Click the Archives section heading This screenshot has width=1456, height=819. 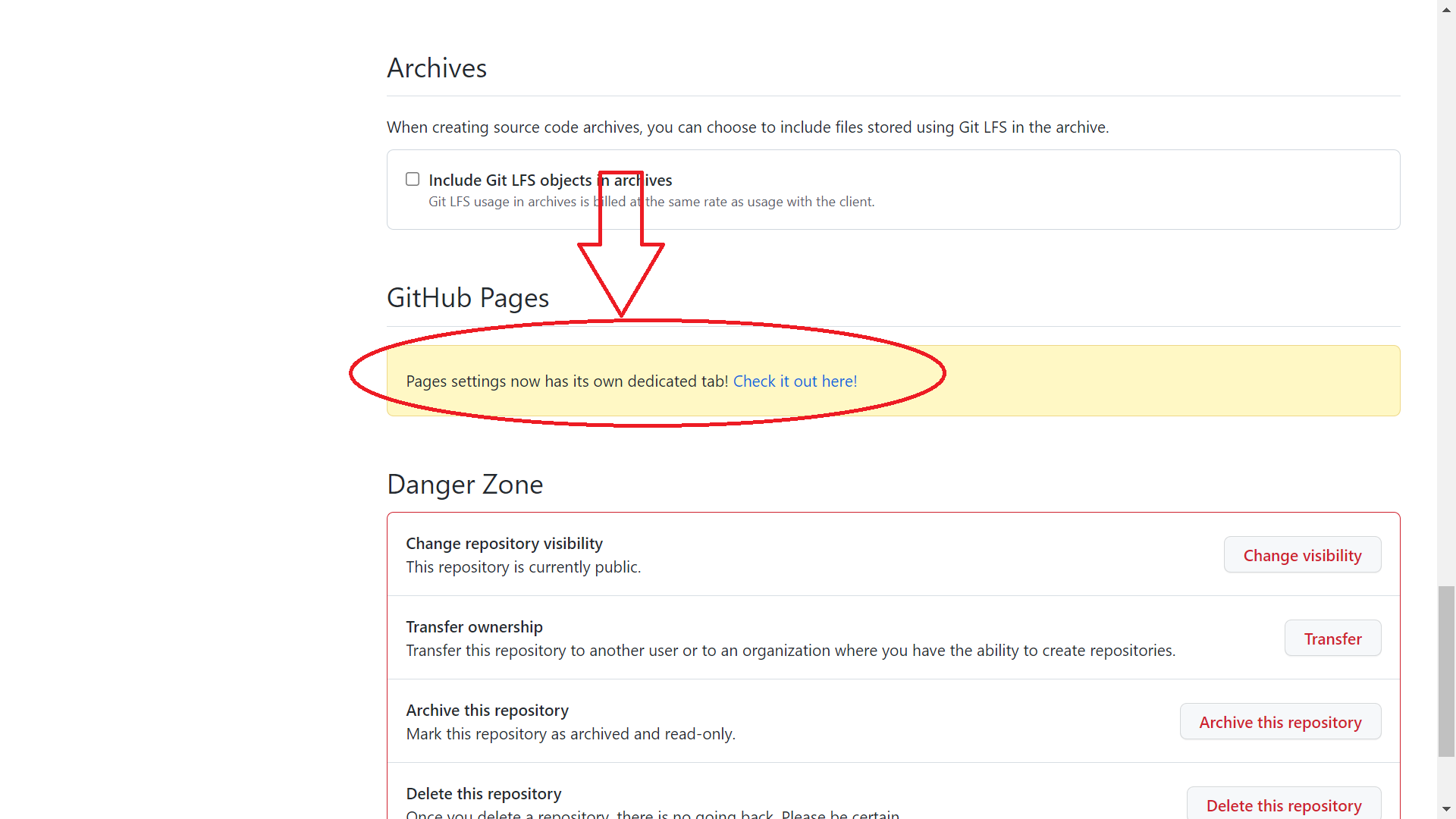(437, 68)
